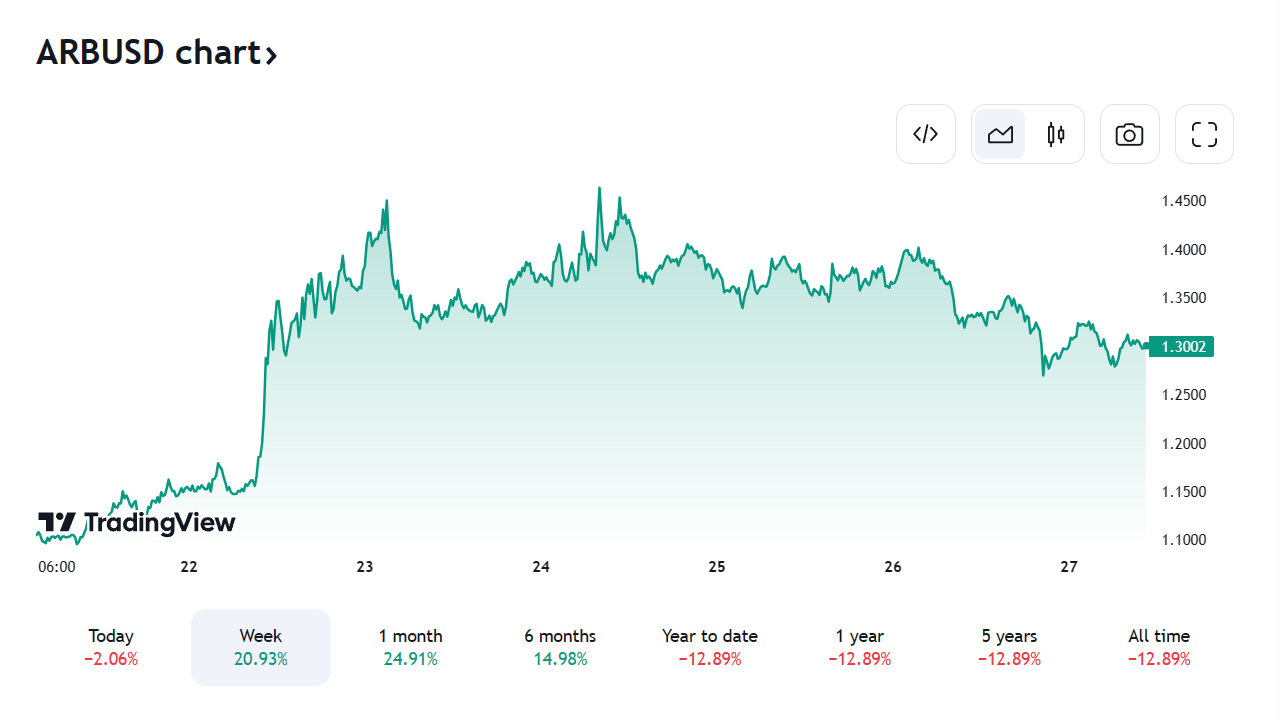Switch to area chart style
This screenshot has width=1280, height=720.
1000,134
